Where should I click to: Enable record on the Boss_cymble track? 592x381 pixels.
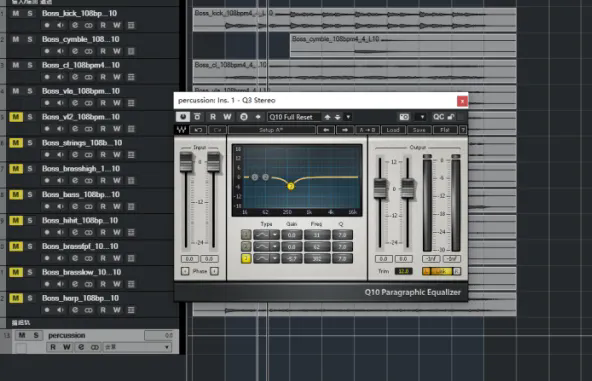[x=47, y=51]
